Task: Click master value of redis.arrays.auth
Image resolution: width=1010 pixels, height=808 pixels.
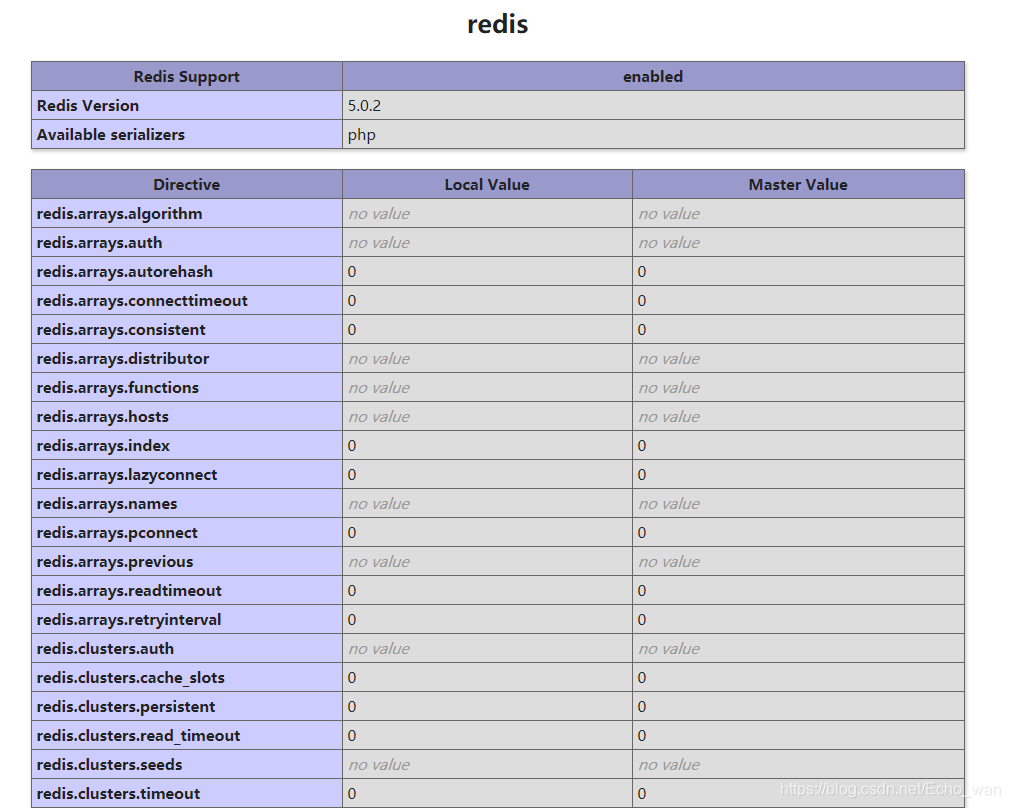Action: coord(669,243)
